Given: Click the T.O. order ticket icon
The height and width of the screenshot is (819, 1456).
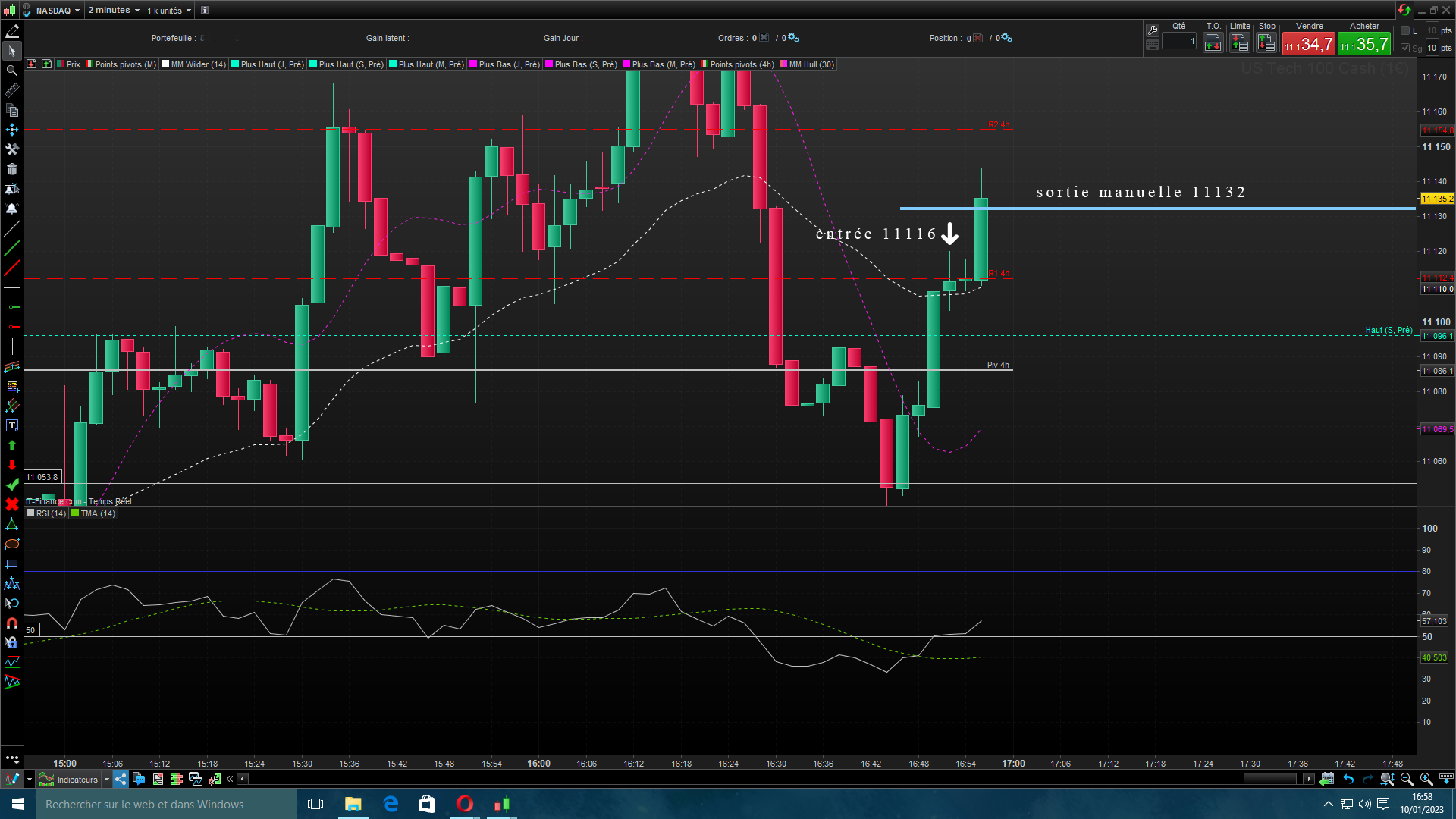Looking at the screenshot, I should 1213,43.
